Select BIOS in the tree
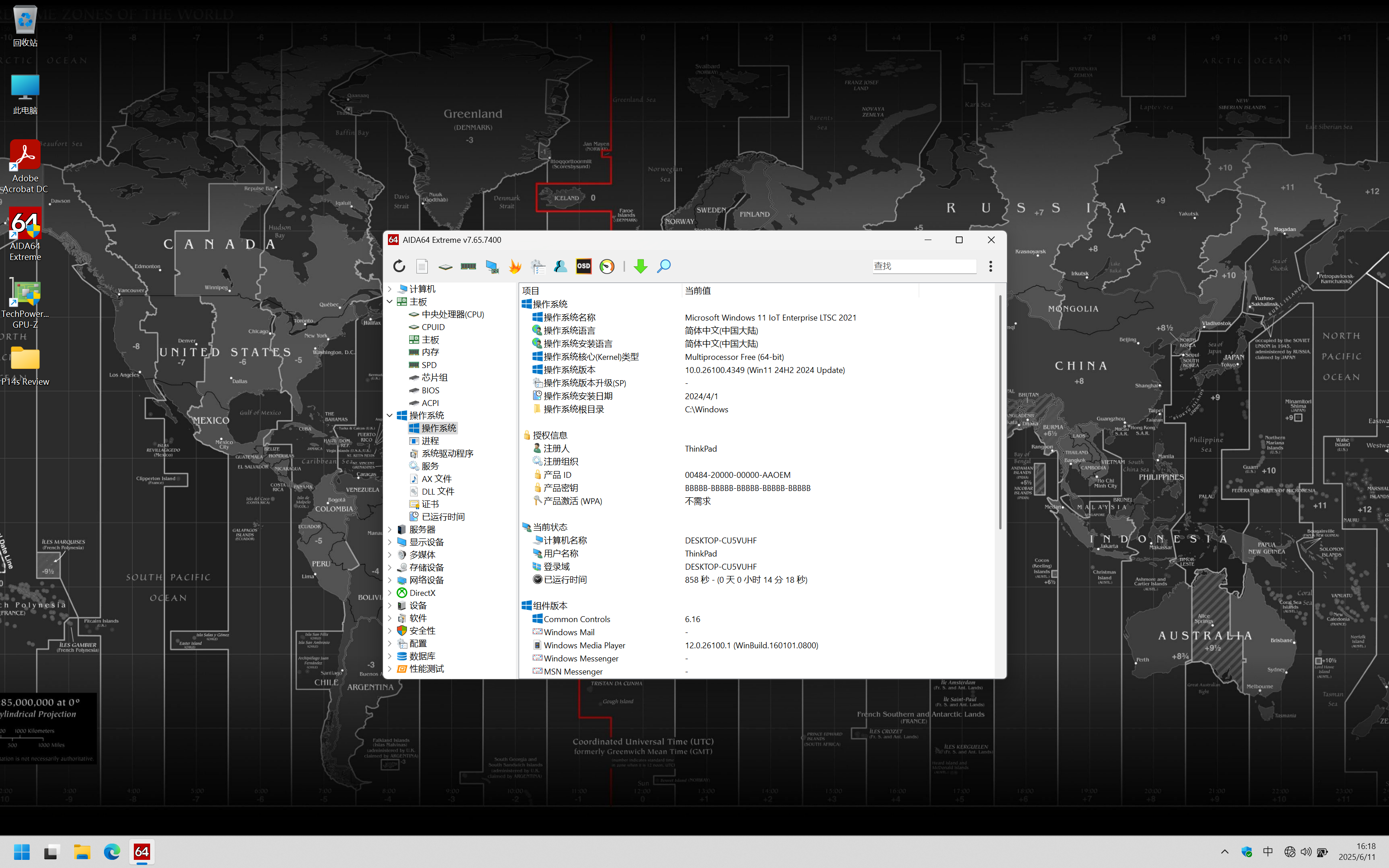This screenshot has height=868, width=1389. point(424,390)
